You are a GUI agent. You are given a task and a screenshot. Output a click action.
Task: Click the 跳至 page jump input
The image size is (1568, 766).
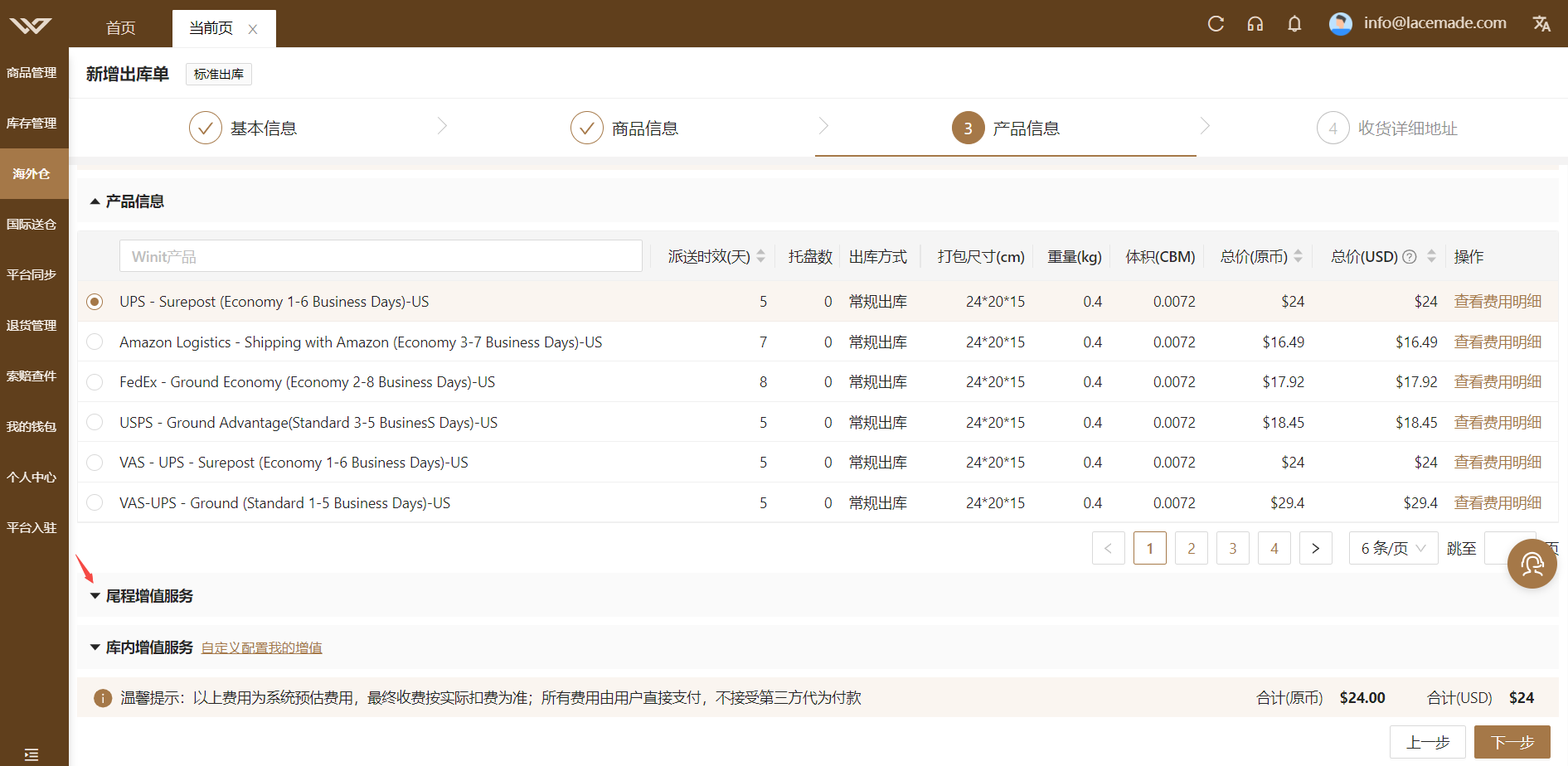(1510, 548)
